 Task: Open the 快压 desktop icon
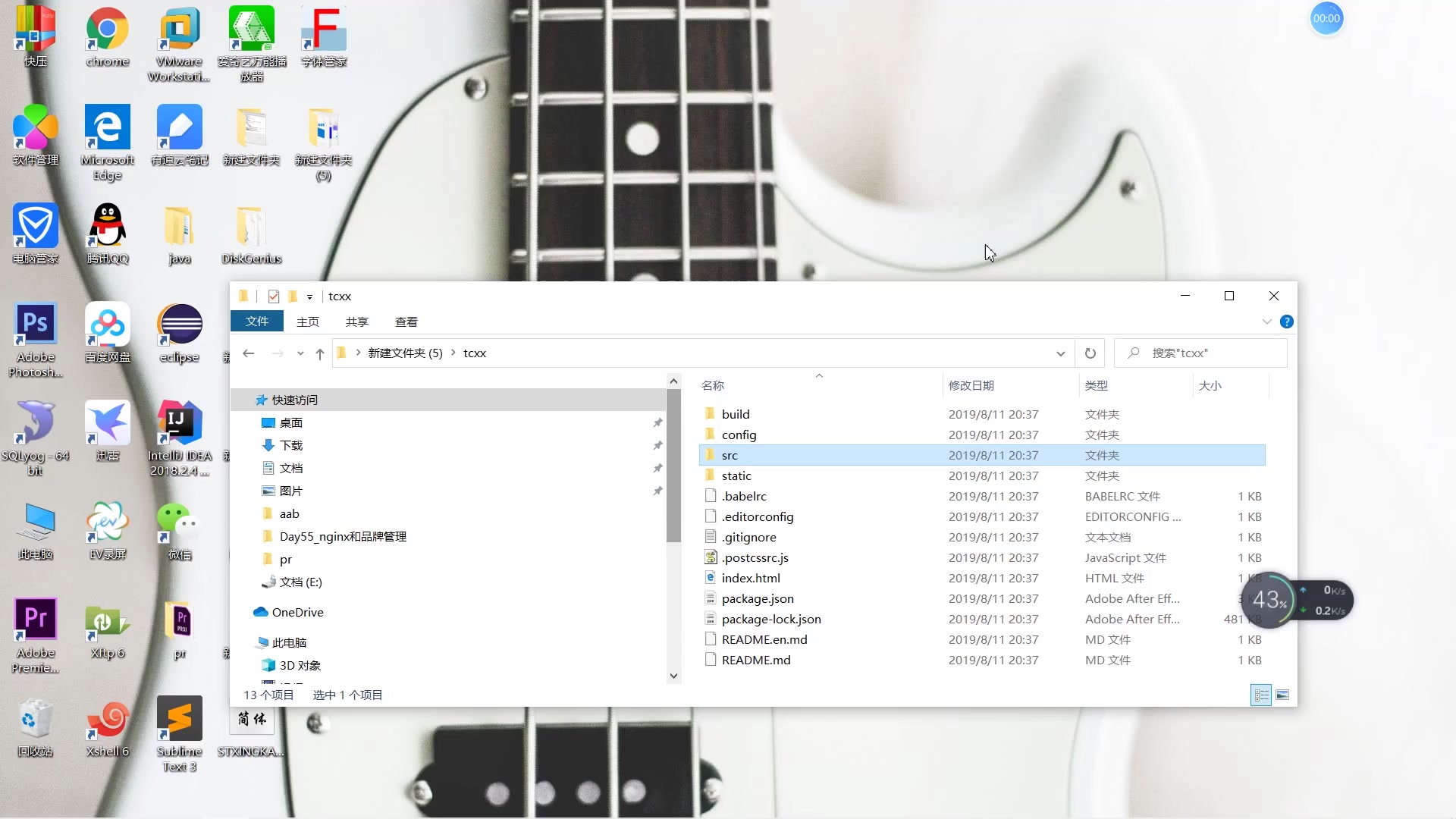click(36, 37)
